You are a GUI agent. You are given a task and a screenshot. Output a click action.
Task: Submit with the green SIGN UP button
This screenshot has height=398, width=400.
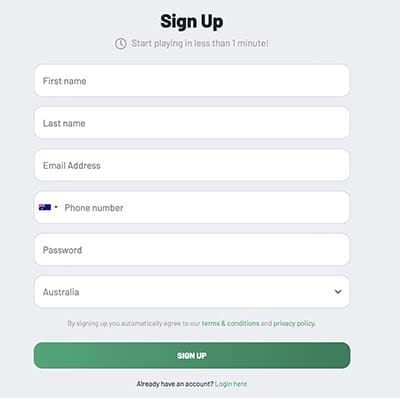(192, 355)
